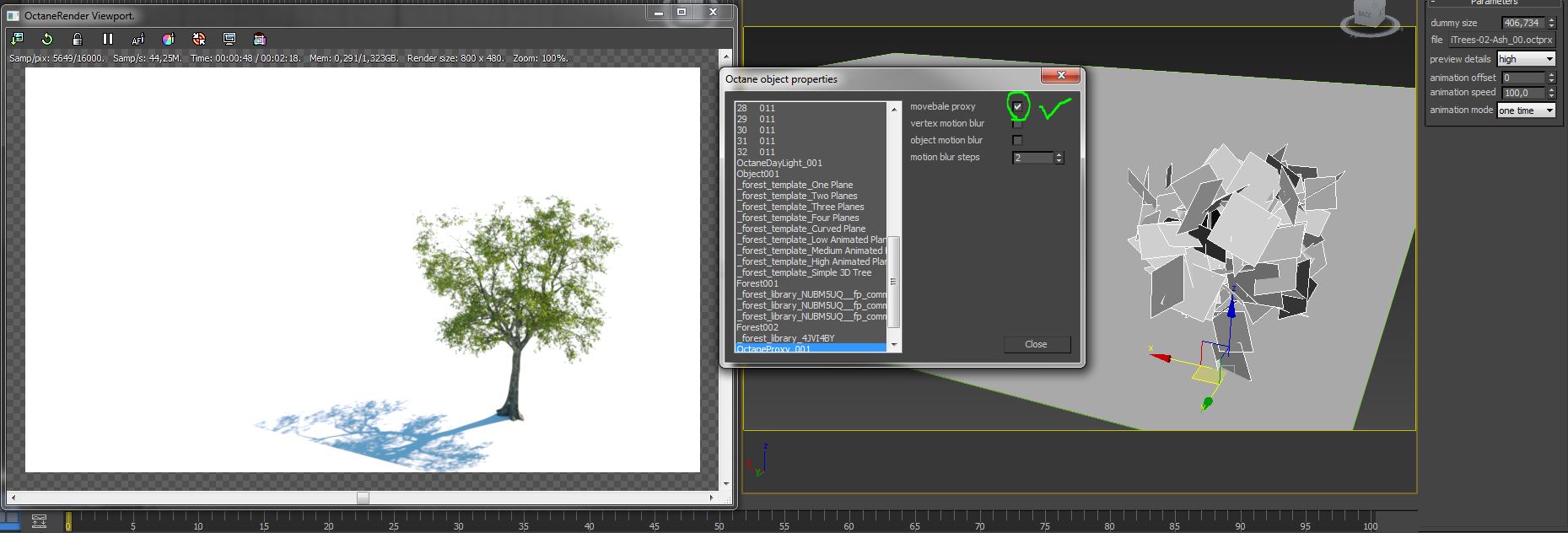Click the animation offset value field
This screenshot has width=1568, height=533.
(x=1523, y=78)
